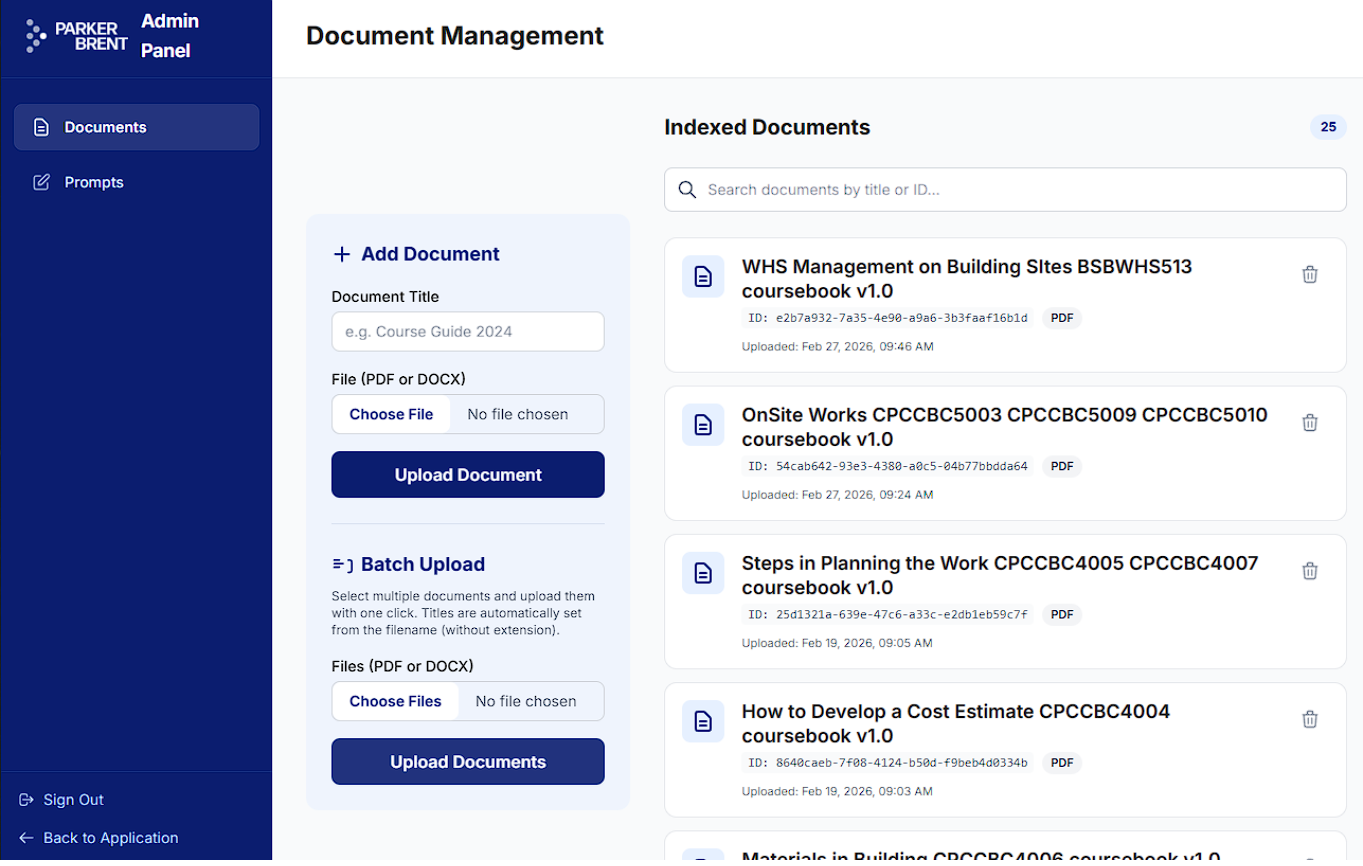Click the Upload Document button
Viewport: 1363px width, 866px height.
(468, 474)
